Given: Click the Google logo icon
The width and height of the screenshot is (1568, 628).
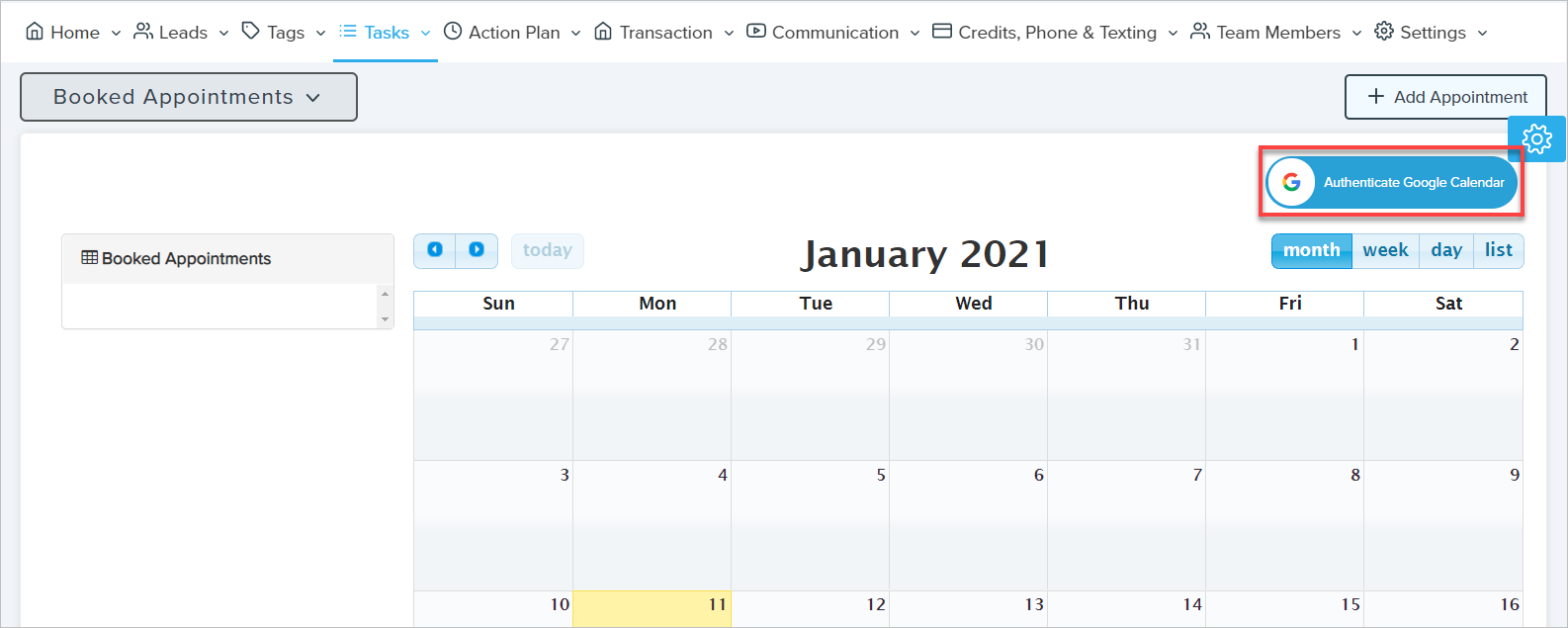Looking at the screenshot, I should point(1291,182).
